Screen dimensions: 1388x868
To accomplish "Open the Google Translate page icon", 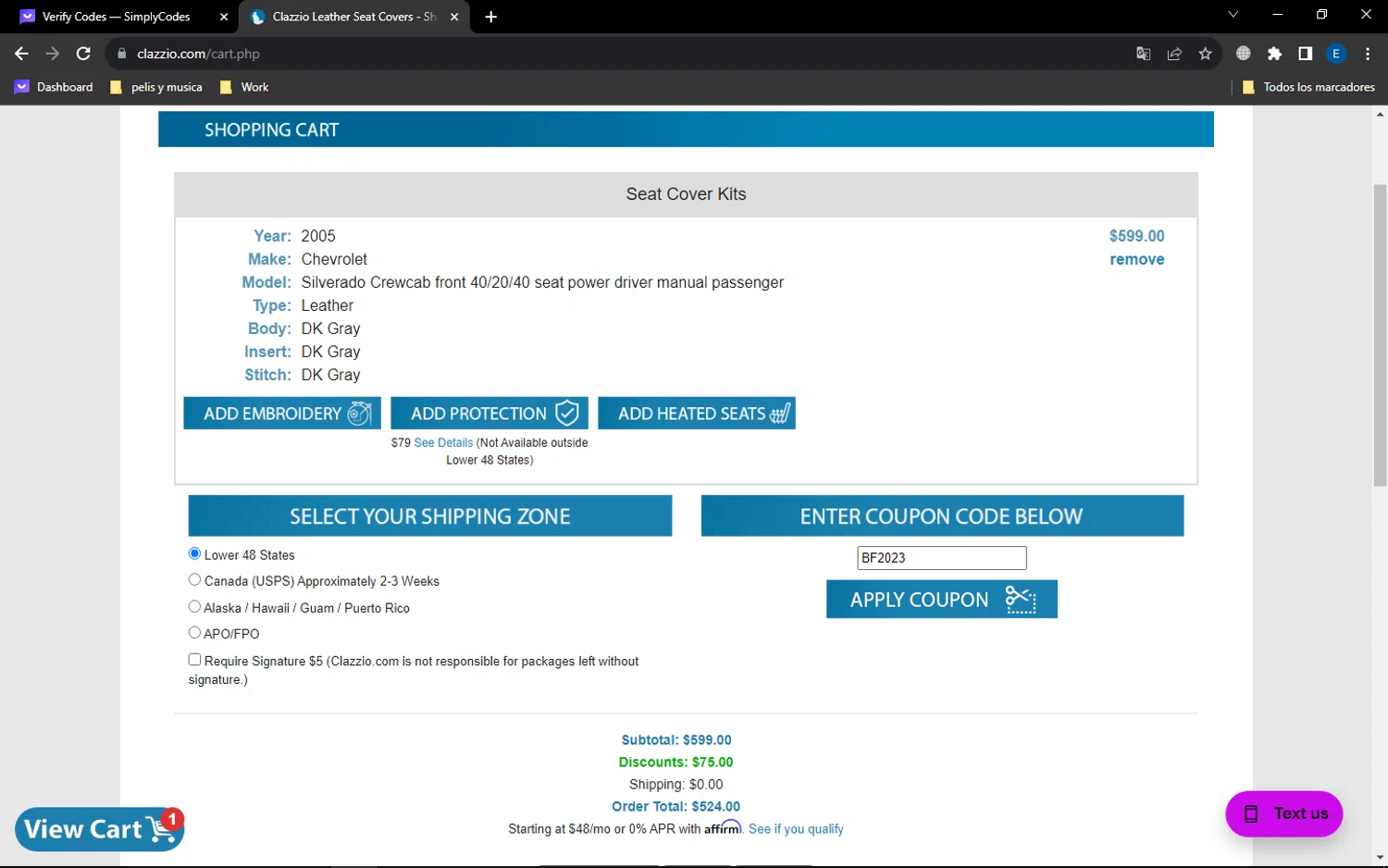I will (x=1144, y=54).
